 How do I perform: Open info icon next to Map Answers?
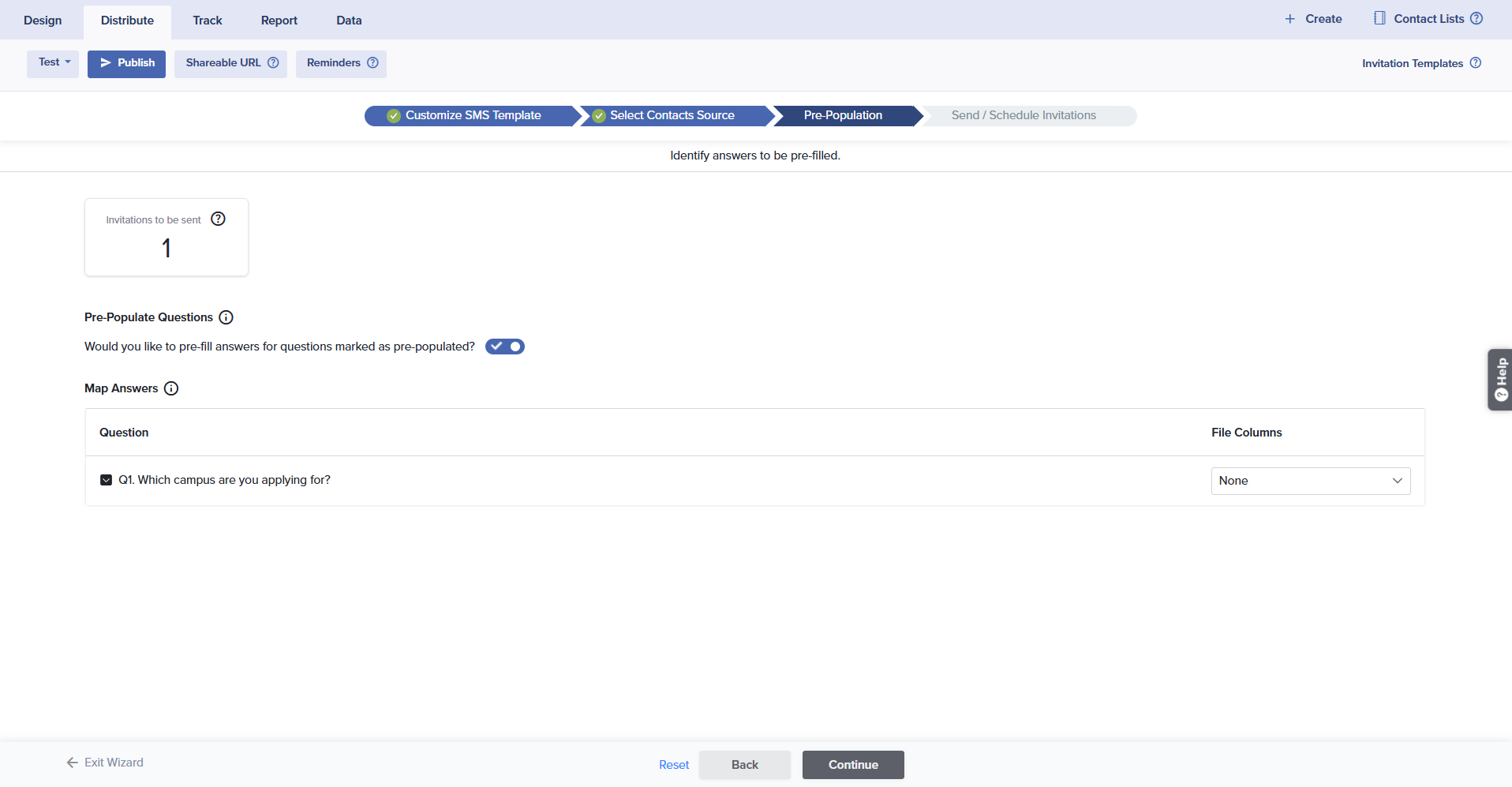pyautogui.click(x=171, y=388)
